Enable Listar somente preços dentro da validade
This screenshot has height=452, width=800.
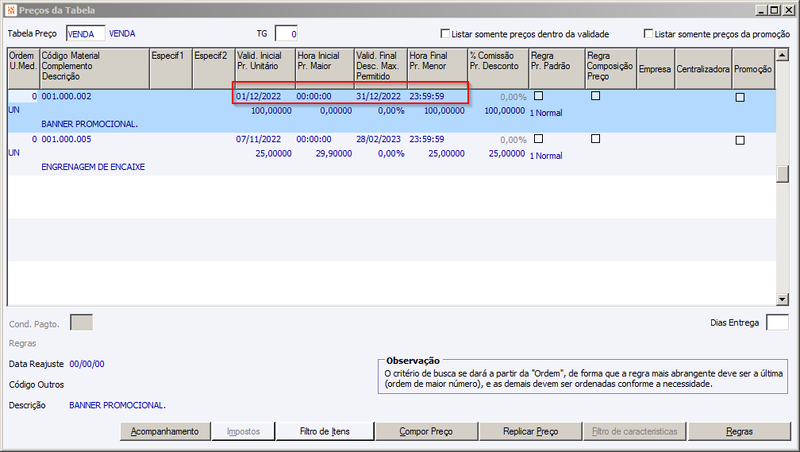click(445, 34)
